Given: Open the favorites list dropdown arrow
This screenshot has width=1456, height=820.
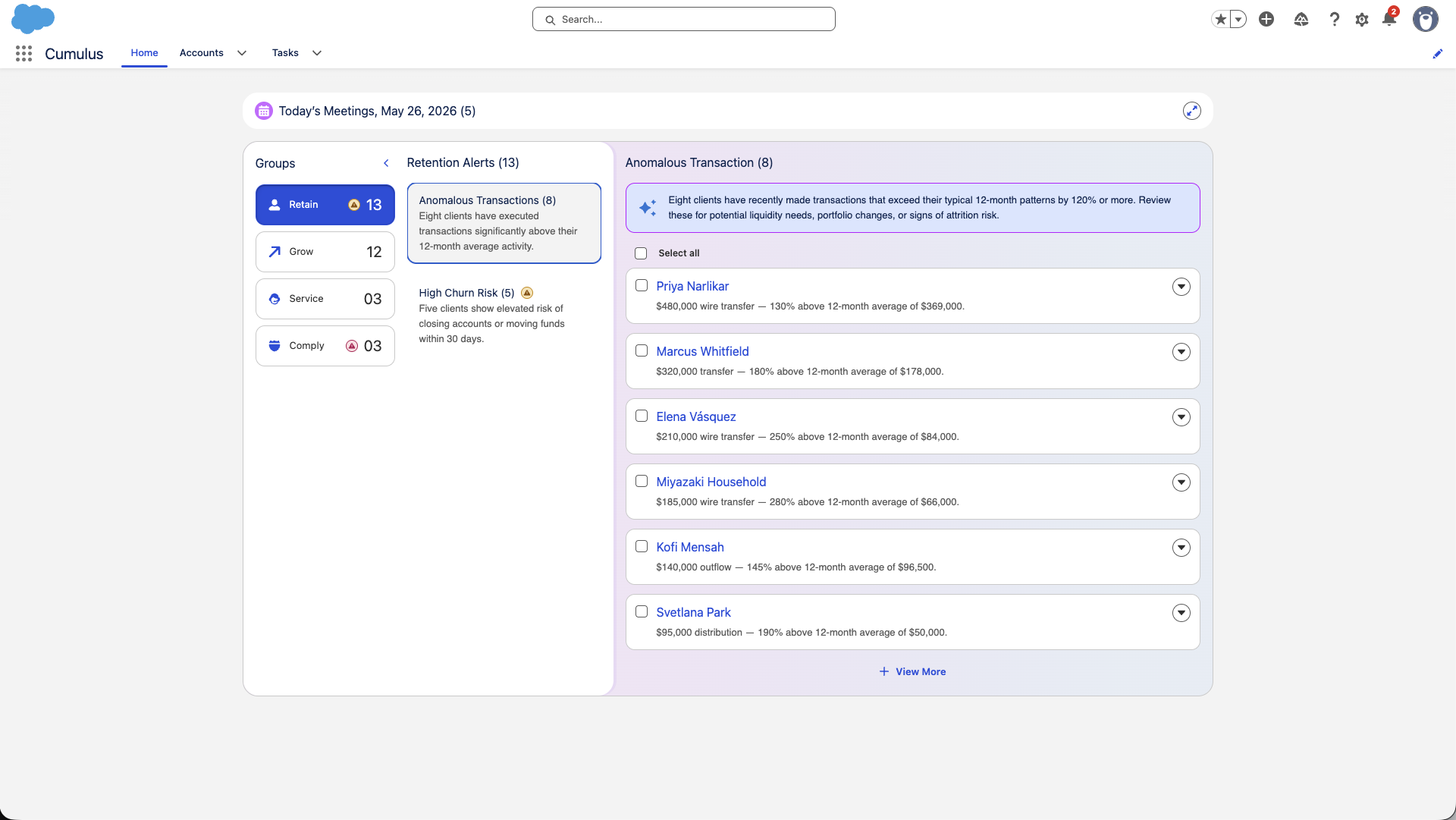Looking at the screenshot, I should [1238, 20].
